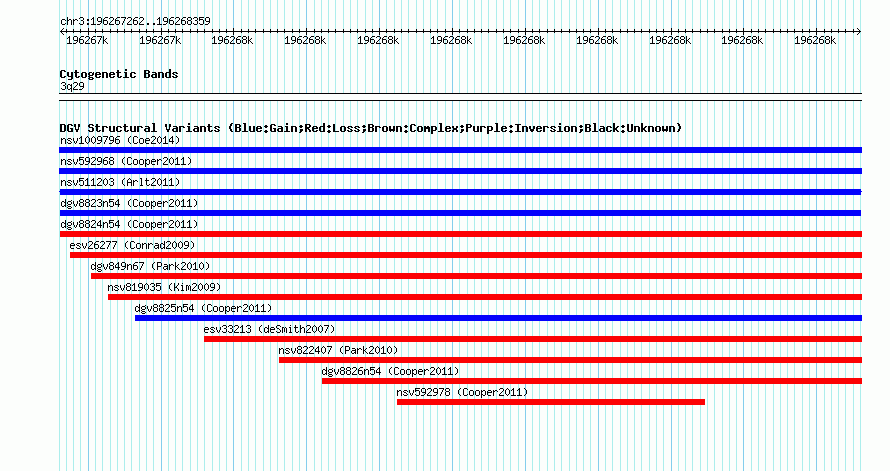Select blue gain bar under dgv8825n54
Screen dimensions: 890x471
[498, 318]
